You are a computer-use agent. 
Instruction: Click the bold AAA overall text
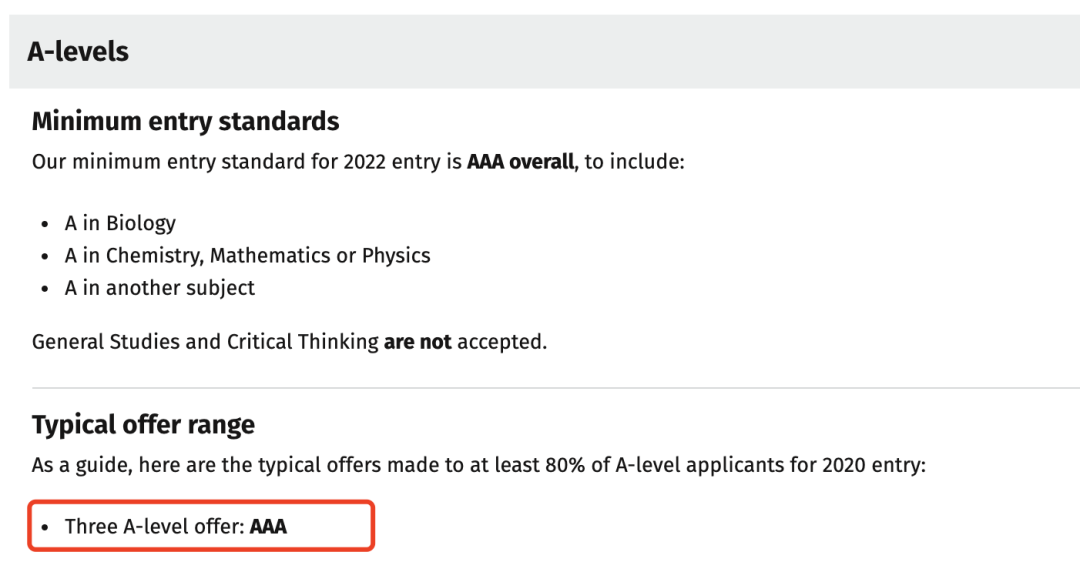pyautogui.click(x=521, y=161)
